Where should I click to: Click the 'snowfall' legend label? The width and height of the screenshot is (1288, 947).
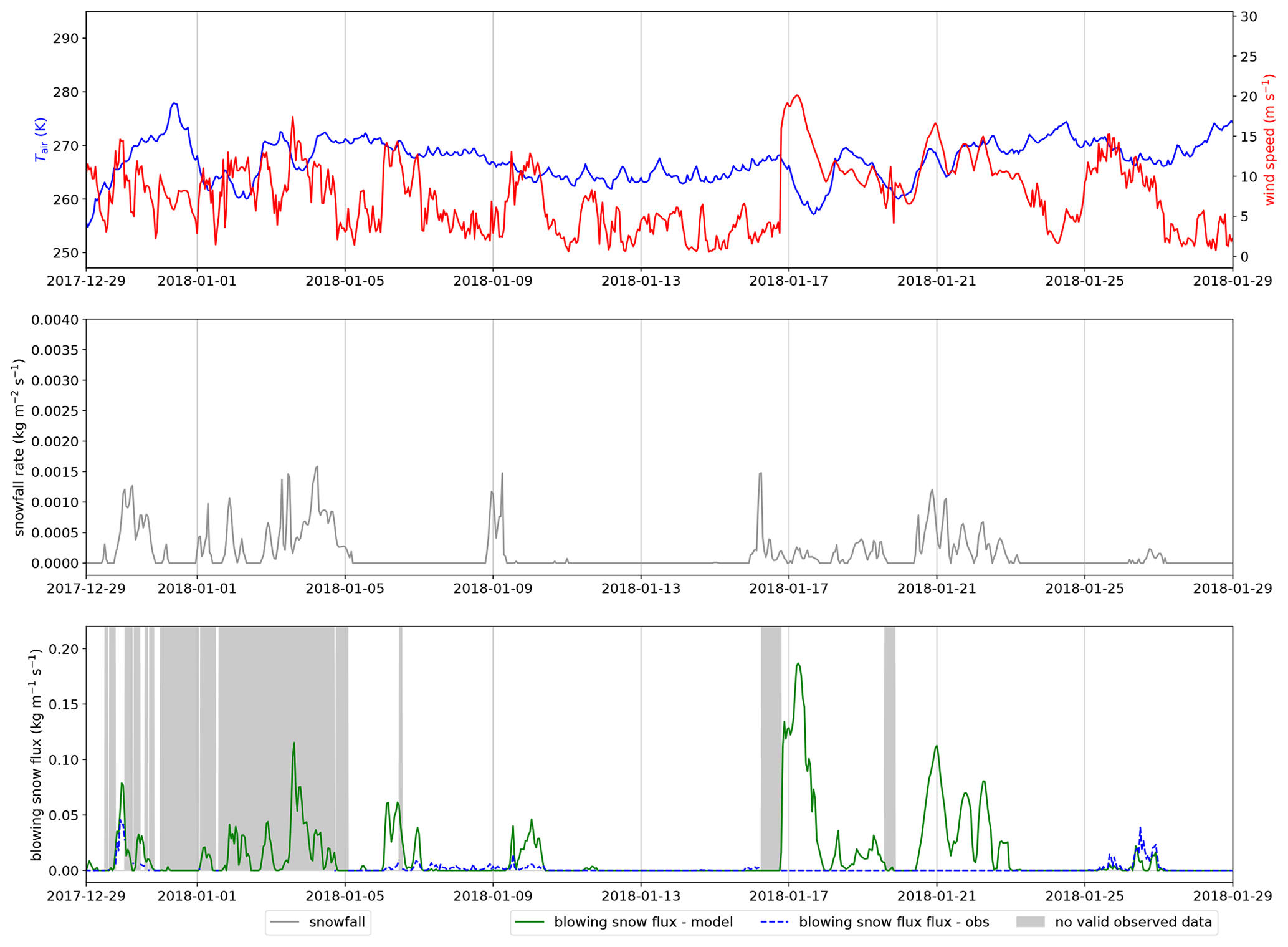336,922
